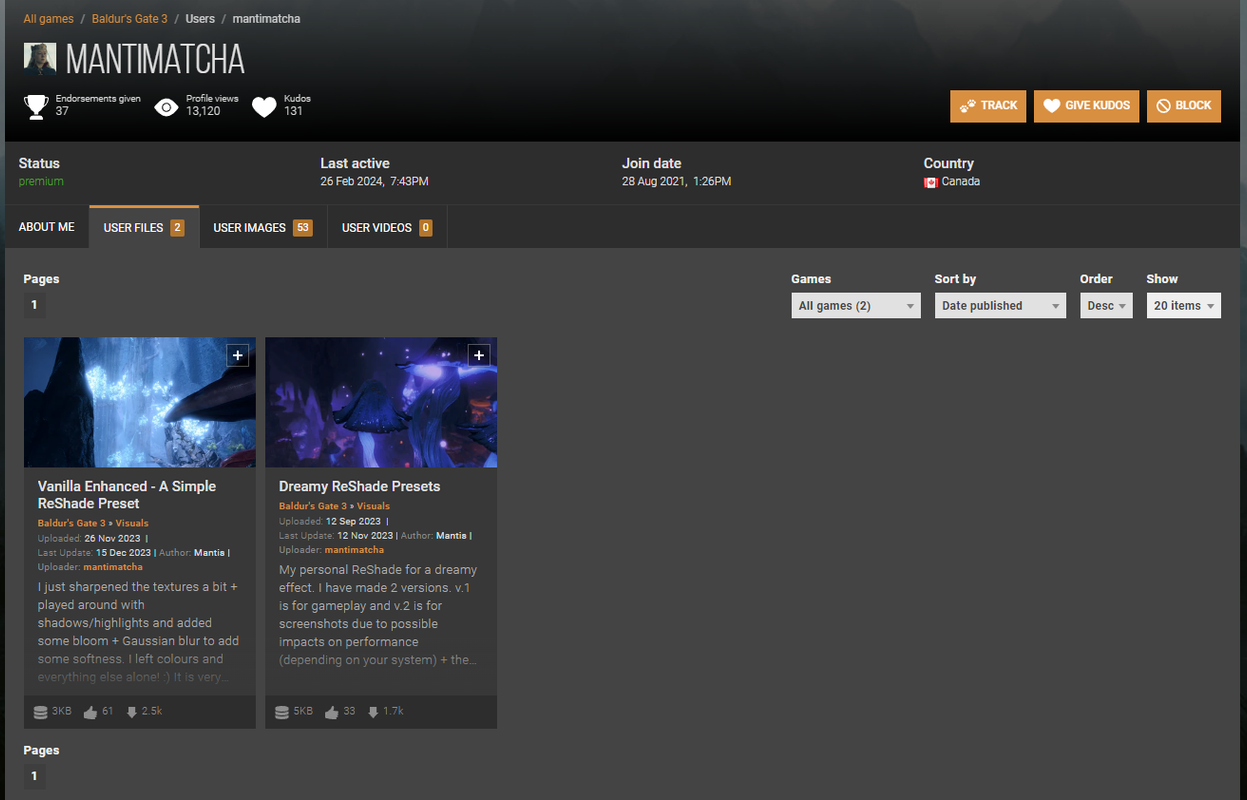Viewport: 1247px width, 800px height.
Task: Click Join date 28 Aug 2021, 1:26PM
Action: (676, 182)
